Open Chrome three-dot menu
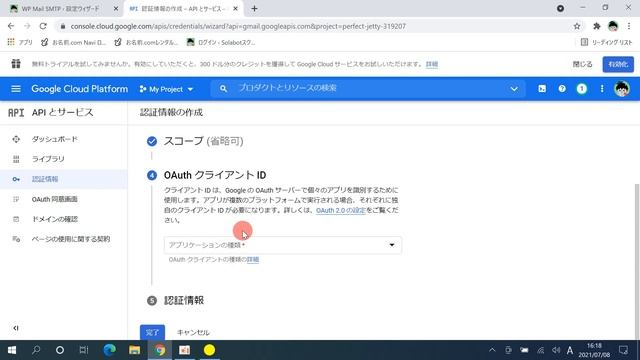This screenshot has width=640, height=360. click(629, 26)
